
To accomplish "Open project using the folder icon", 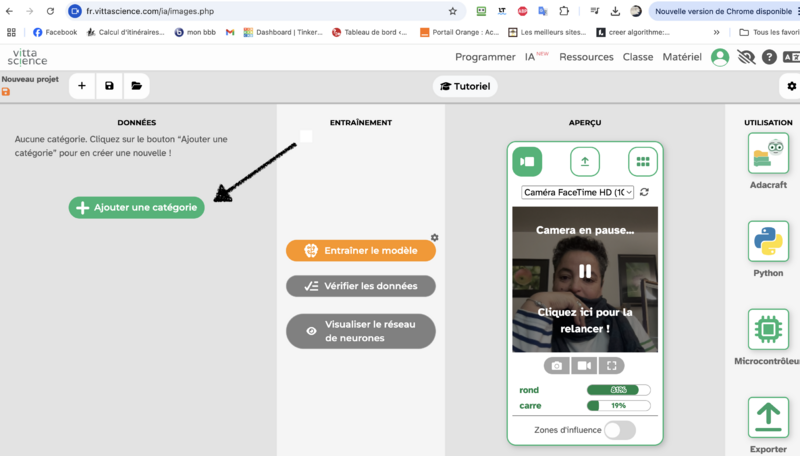I will click(136, 86).
